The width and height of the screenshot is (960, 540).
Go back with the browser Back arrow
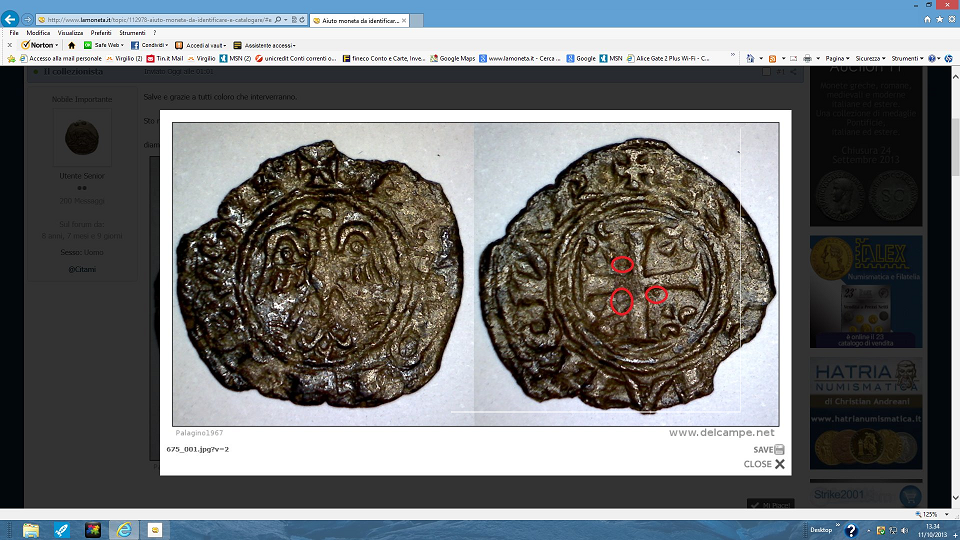tap(10, 20)
